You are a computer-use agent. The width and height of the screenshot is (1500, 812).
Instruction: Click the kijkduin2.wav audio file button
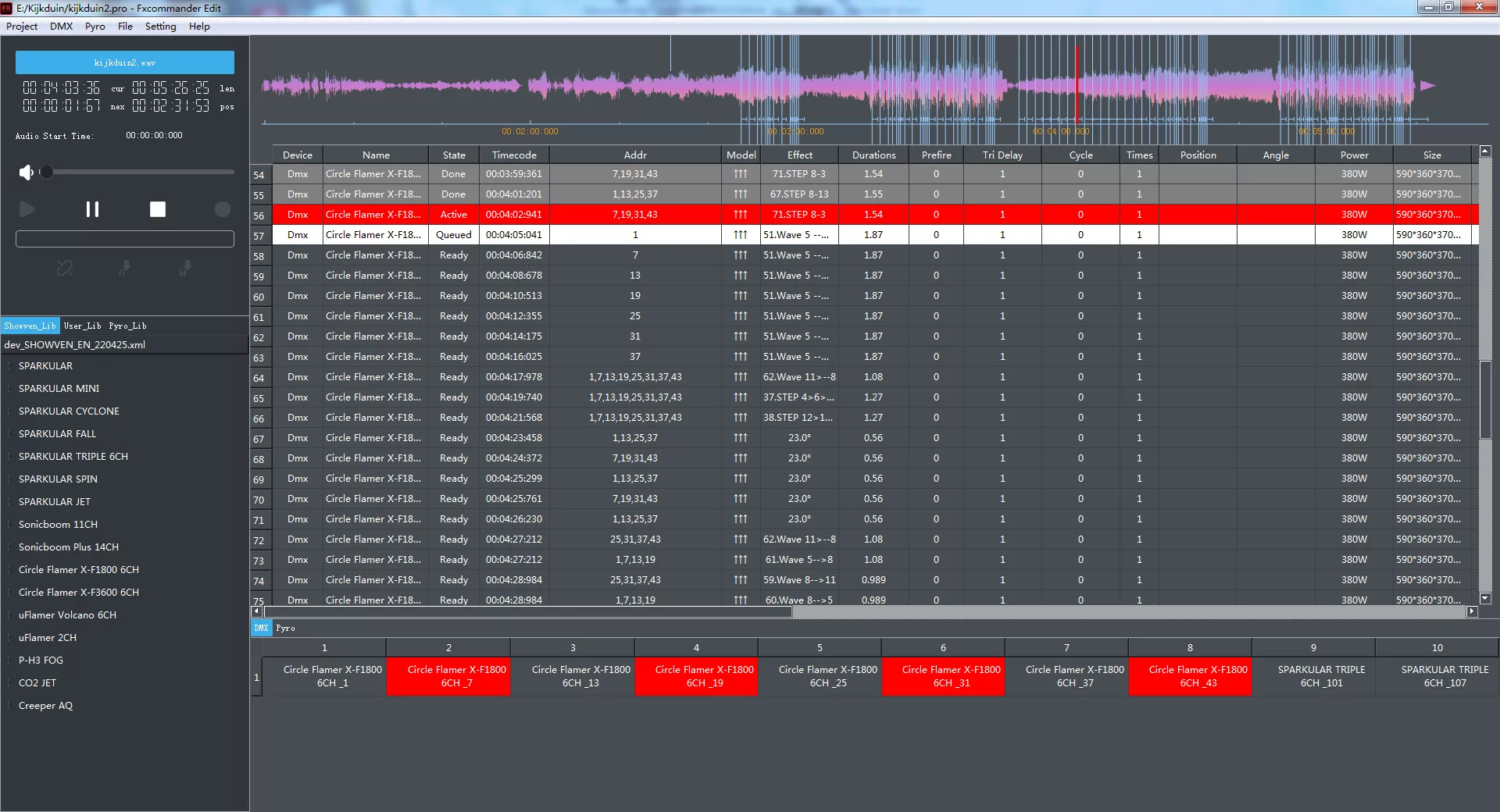point(125,62)
